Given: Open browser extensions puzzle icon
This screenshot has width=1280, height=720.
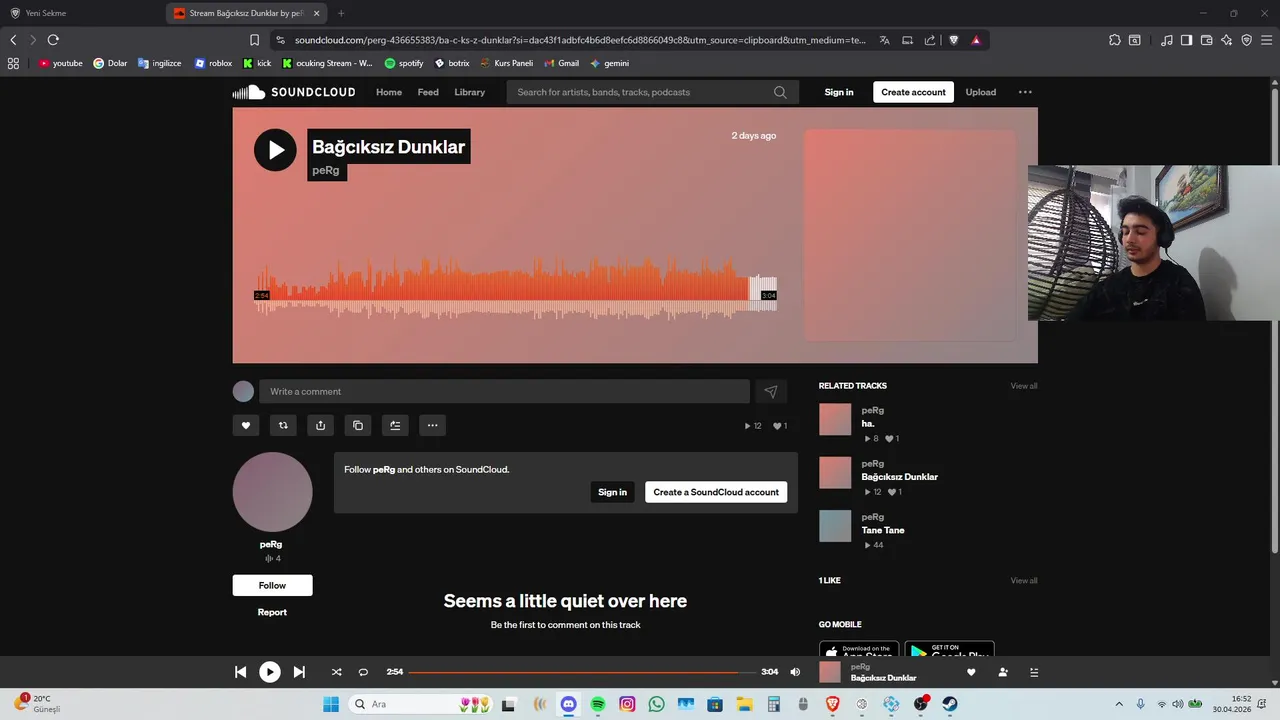Looking at the screenshot, I should [1115, 40].
